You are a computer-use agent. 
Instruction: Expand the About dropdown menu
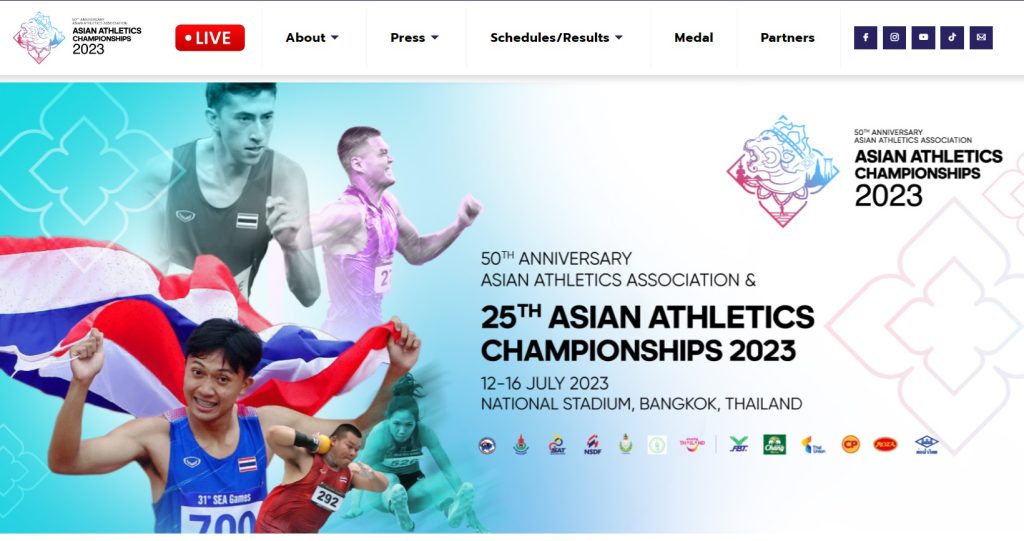tap(312, 38)
